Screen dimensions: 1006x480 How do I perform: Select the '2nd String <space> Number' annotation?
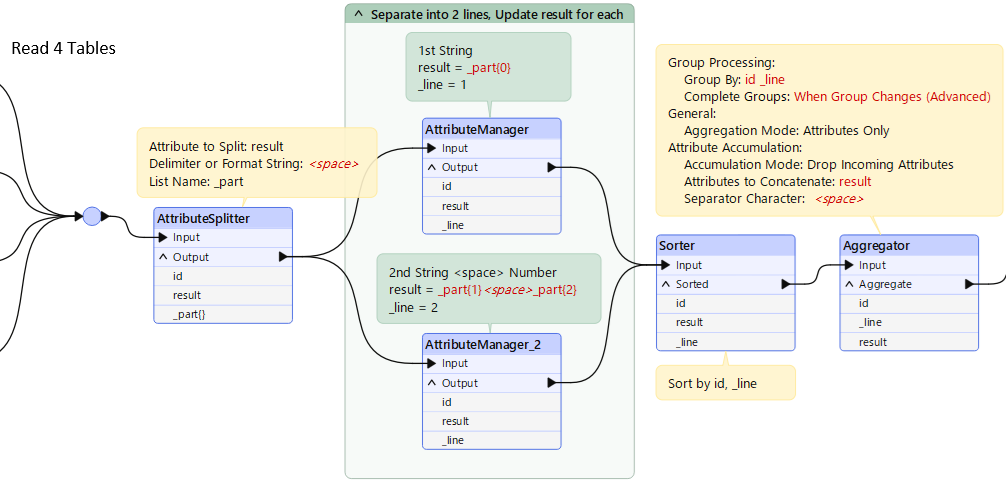click(489, 289)
